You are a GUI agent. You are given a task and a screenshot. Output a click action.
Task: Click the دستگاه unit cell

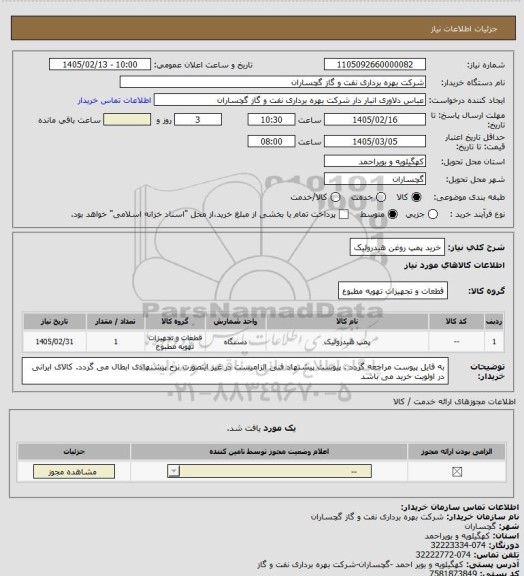(x=235, y=342)
